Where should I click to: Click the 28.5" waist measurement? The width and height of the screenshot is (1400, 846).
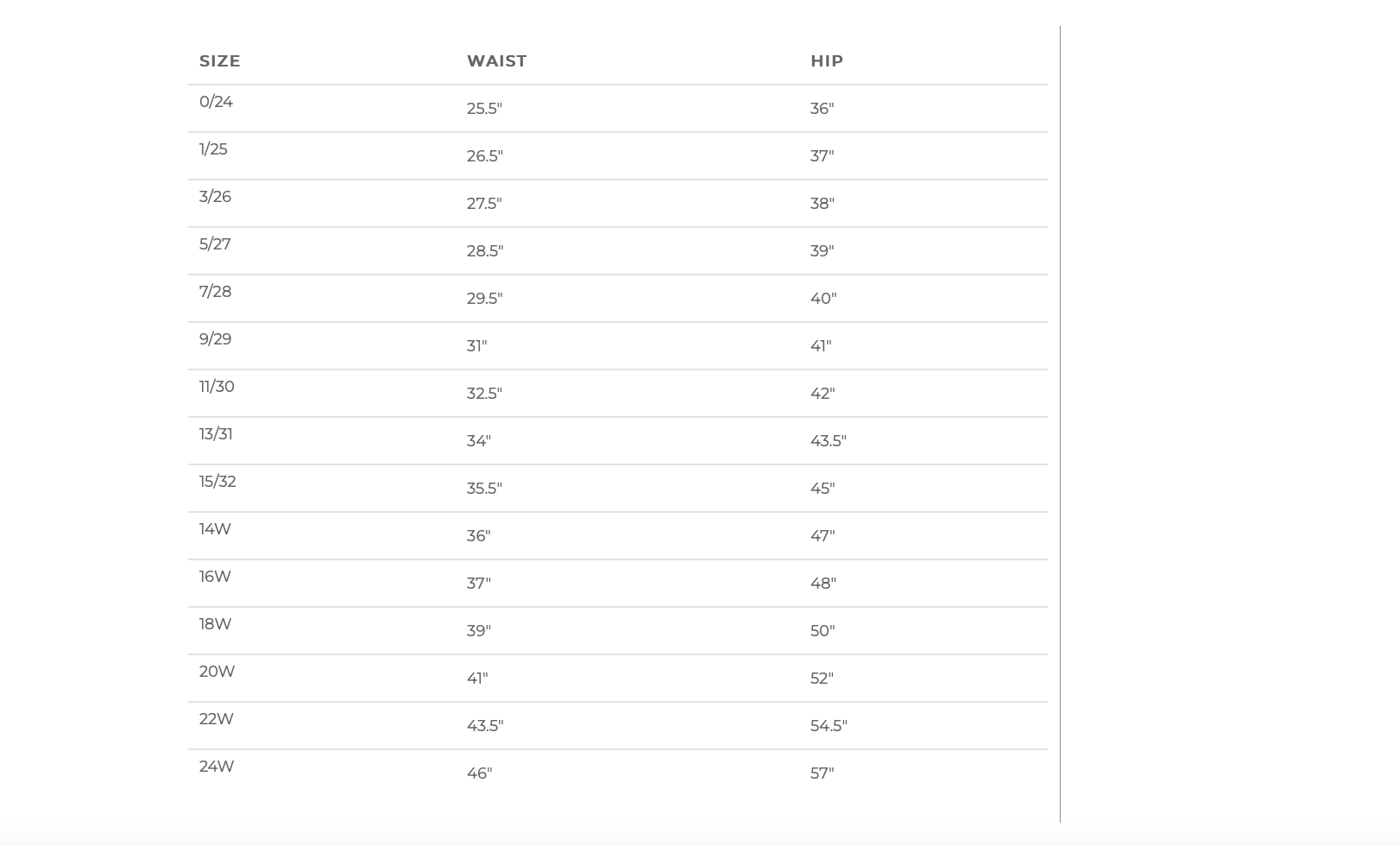click(x=485, y=251)
